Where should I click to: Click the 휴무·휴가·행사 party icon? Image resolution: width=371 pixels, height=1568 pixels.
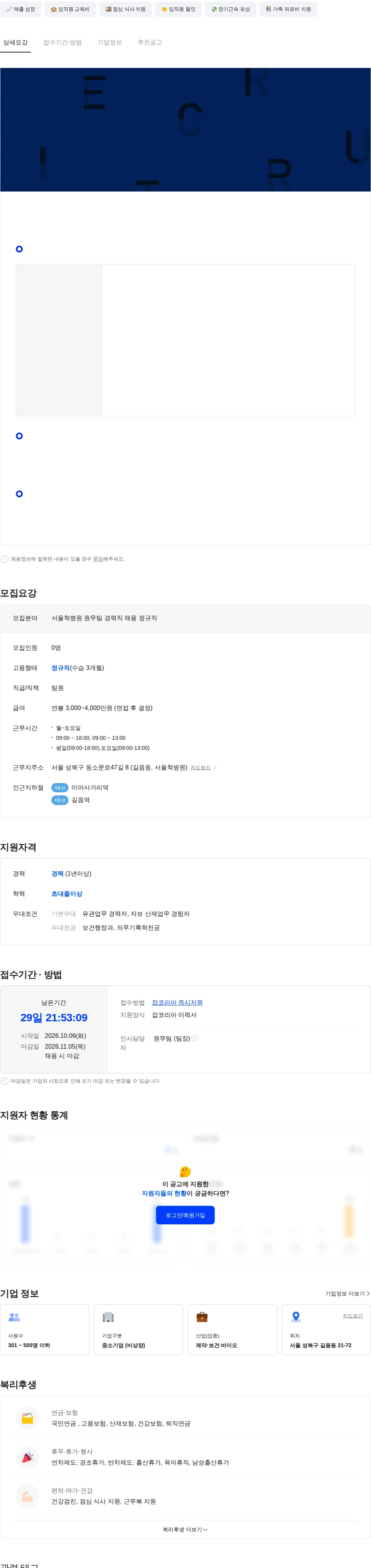(x=27, y=1457)
